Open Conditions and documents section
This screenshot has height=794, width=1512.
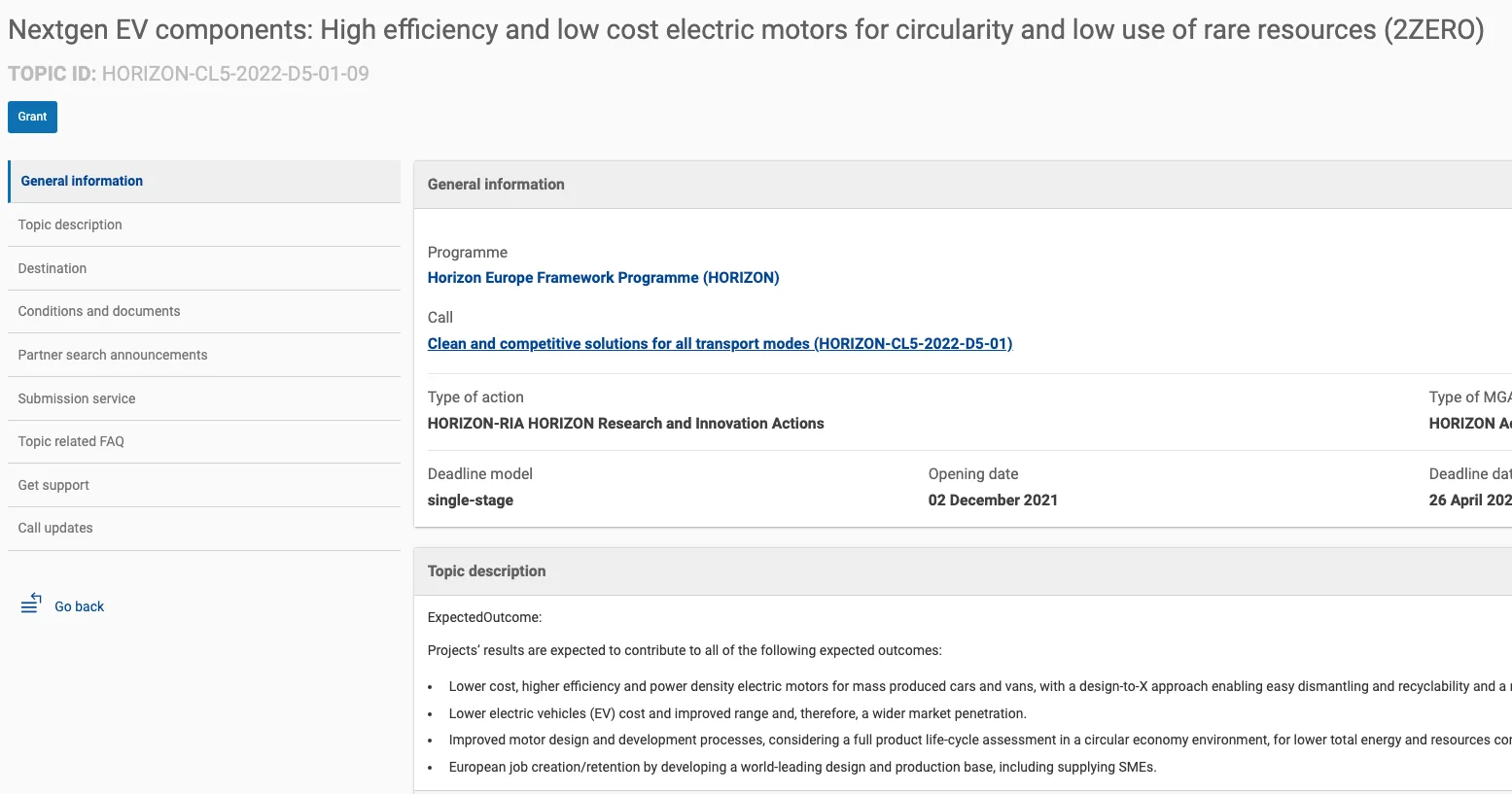[99, 311]
